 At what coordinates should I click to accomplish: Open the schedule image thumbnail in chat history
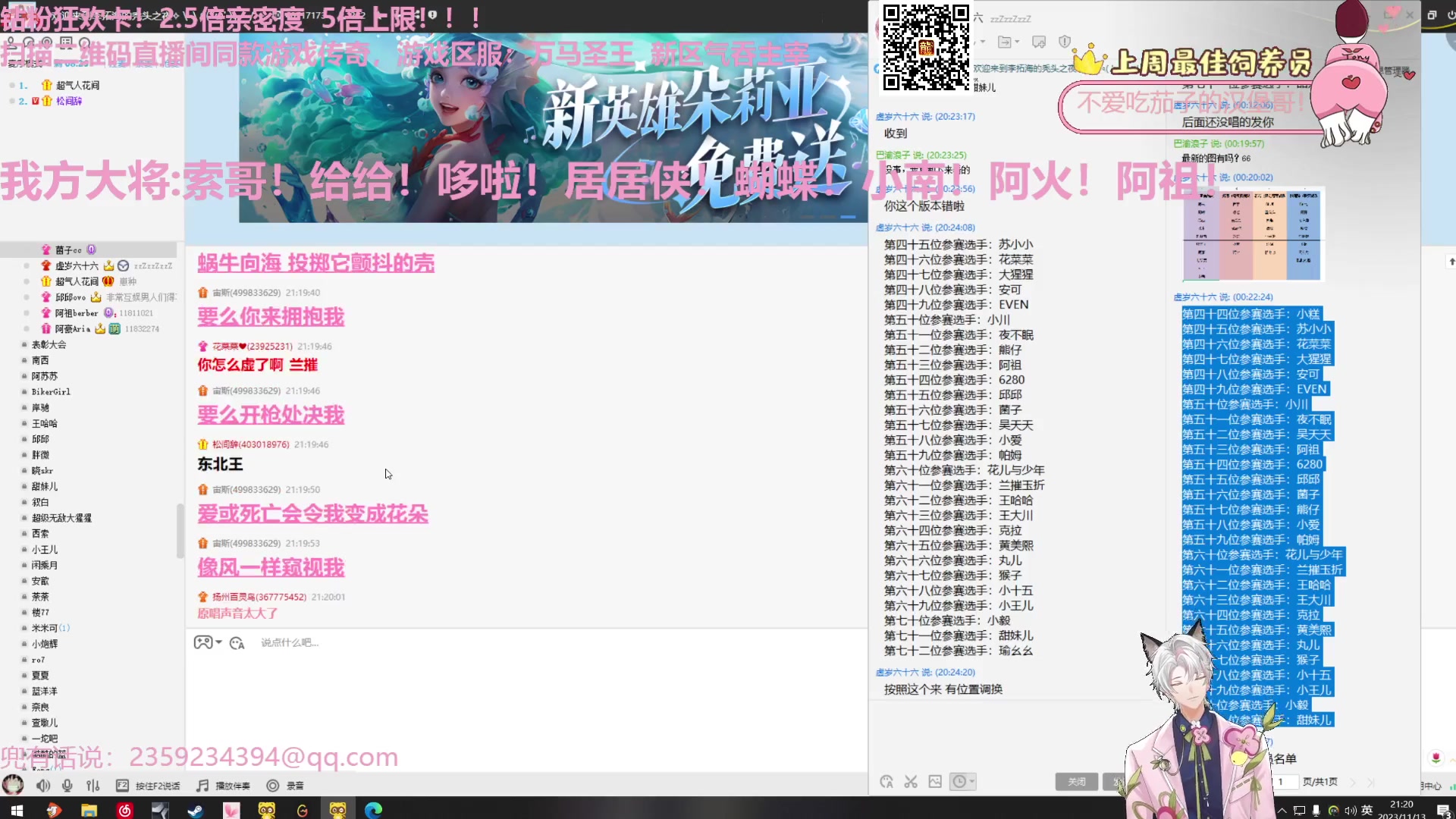(x=1252, y=236)
